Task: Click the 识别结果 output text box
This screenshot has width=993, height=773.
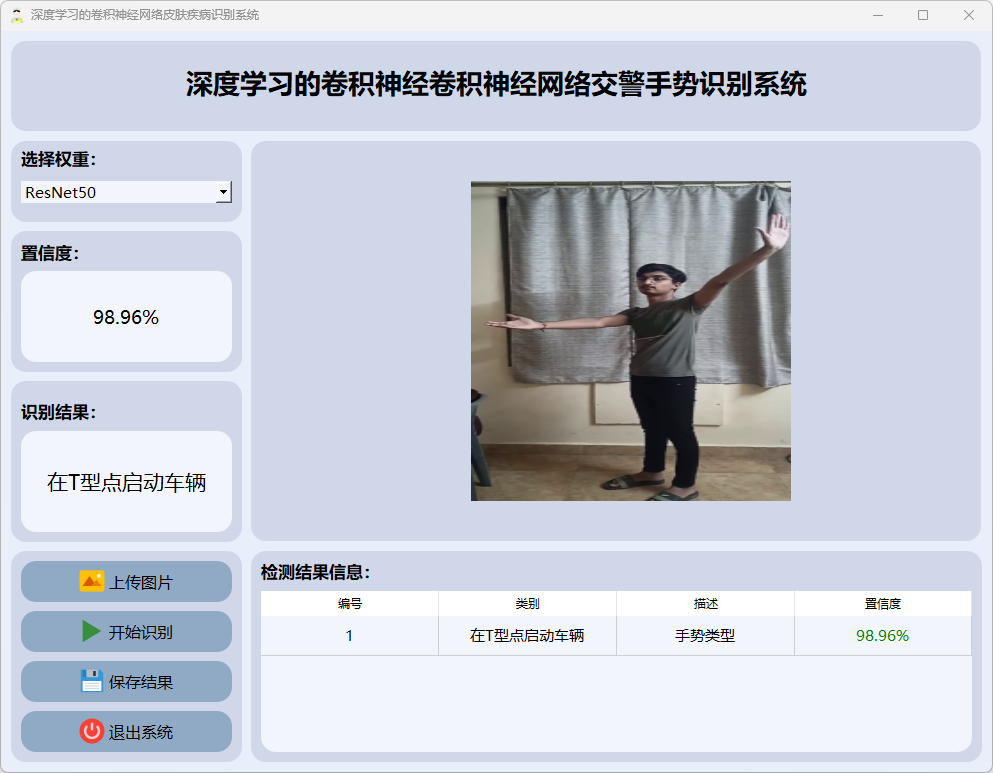Action: 126,482
